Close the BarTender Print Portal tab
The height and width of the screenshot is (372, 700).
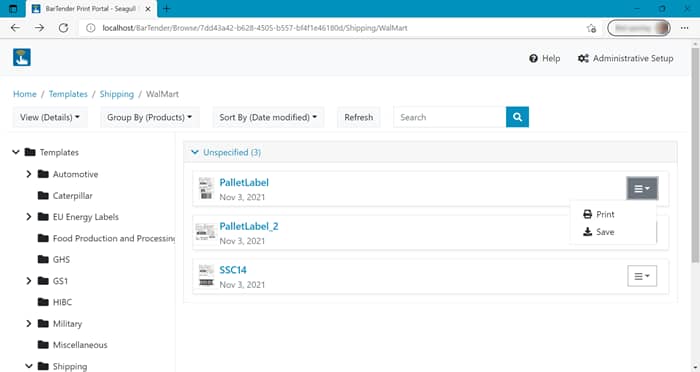coord(148,9)
